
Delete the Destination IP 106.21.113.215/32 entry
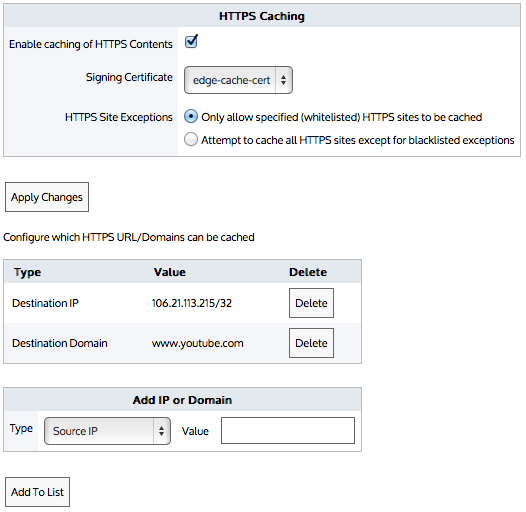coord(311,303)
